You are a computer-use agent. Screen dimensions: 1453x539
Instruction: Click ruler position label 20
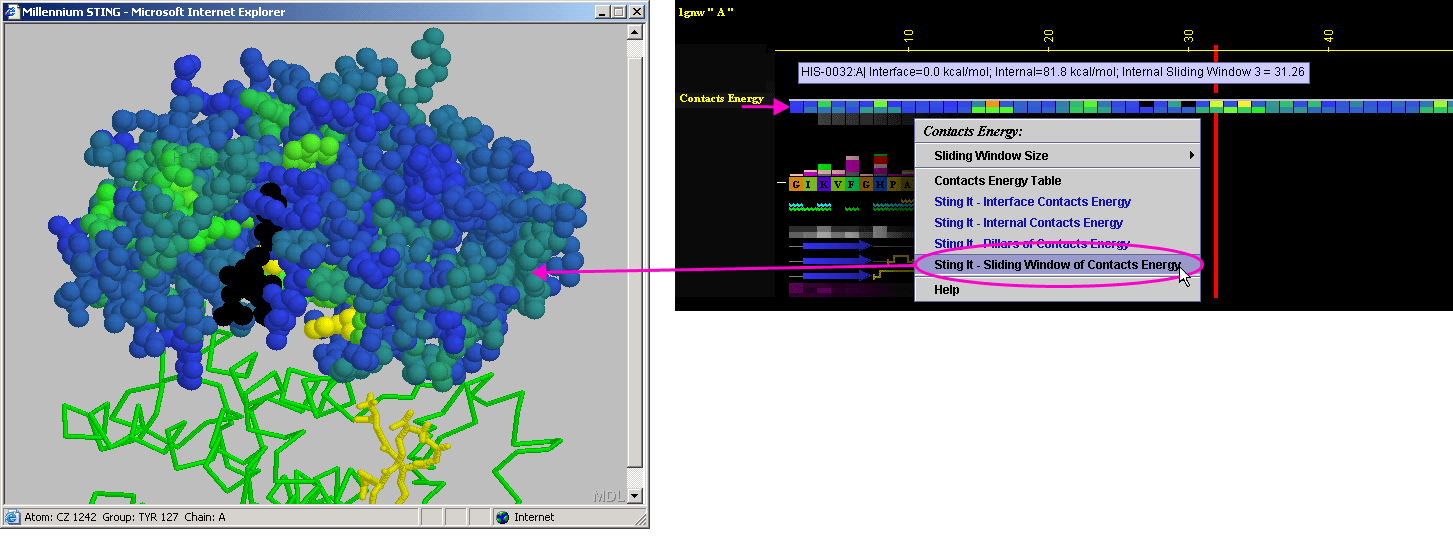[1048, 35]
